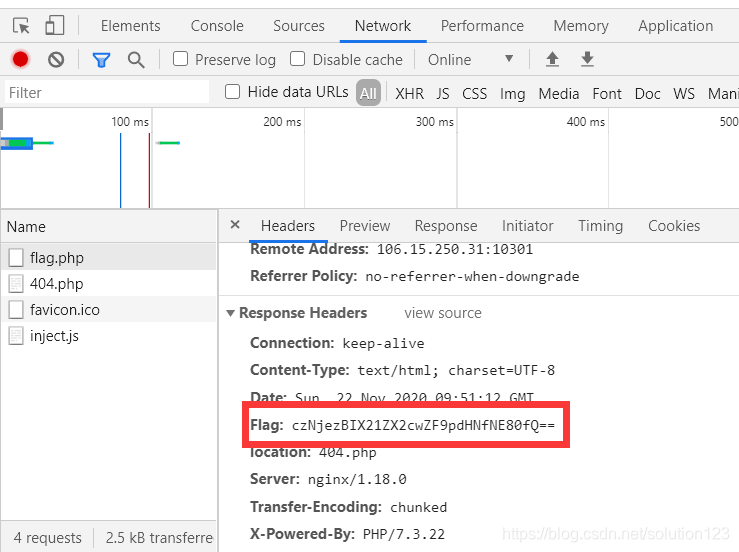739x552 pixels.
Task: Open the Preview tab
Action: (x=365, y=226)
